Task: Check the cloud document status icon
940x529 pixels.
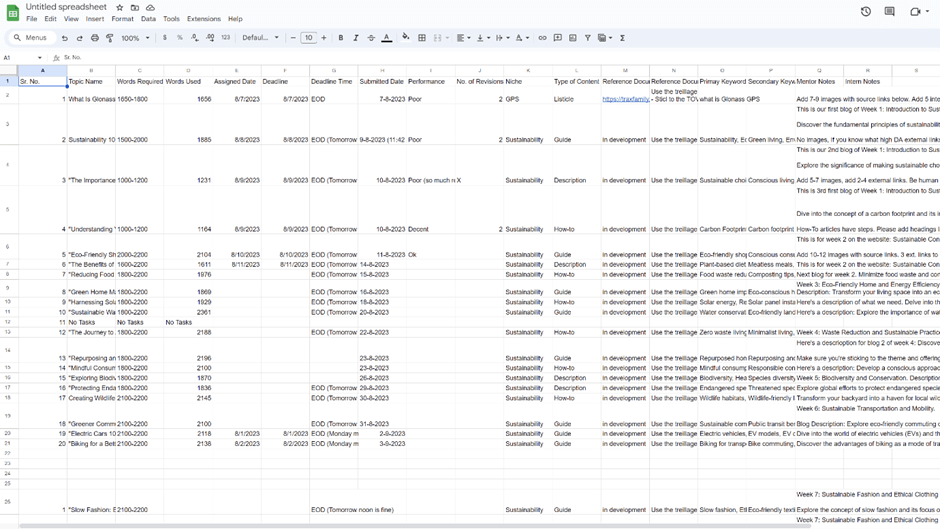Action: click(x=150, y=7)
